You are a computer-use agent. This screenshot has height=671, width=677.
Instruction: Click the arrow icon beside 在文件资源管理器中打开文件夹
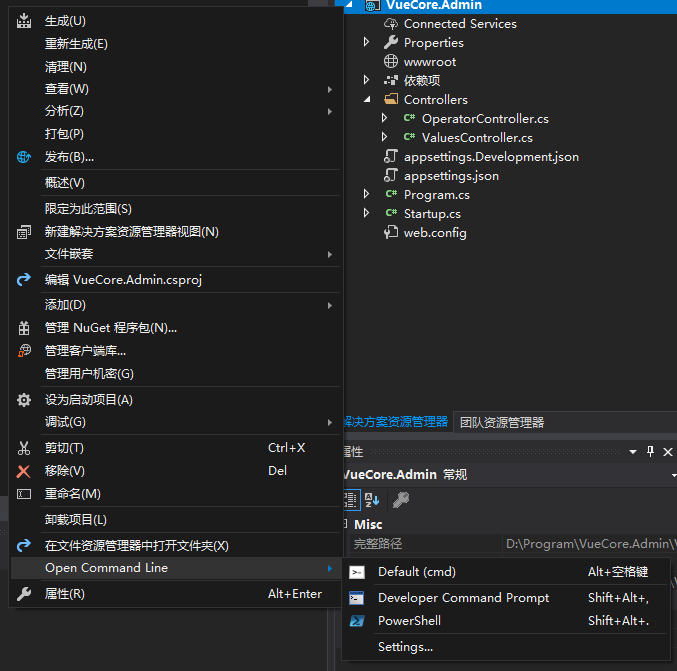(x=24, y=545)
